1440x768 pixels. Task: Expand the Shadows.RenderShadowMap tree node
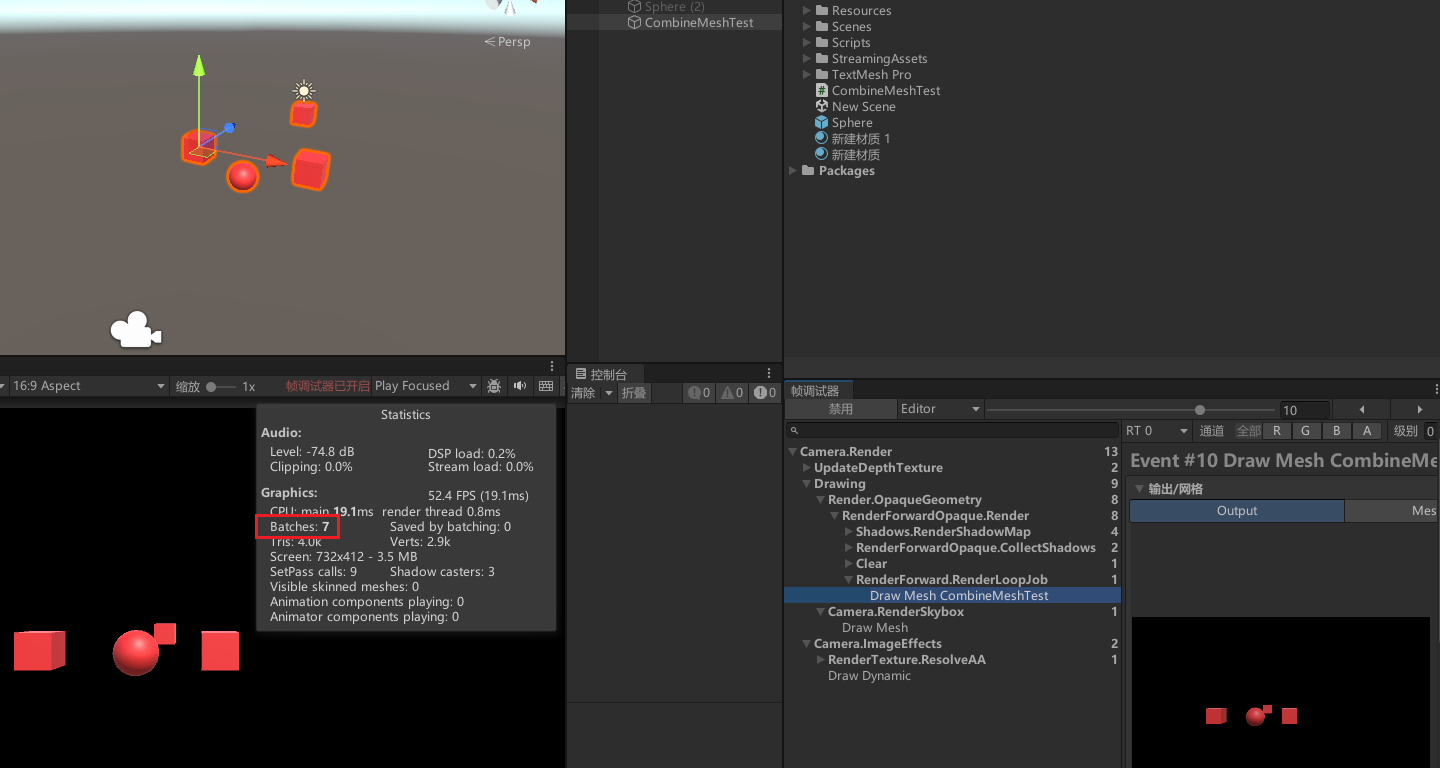[x=849, y=532]
